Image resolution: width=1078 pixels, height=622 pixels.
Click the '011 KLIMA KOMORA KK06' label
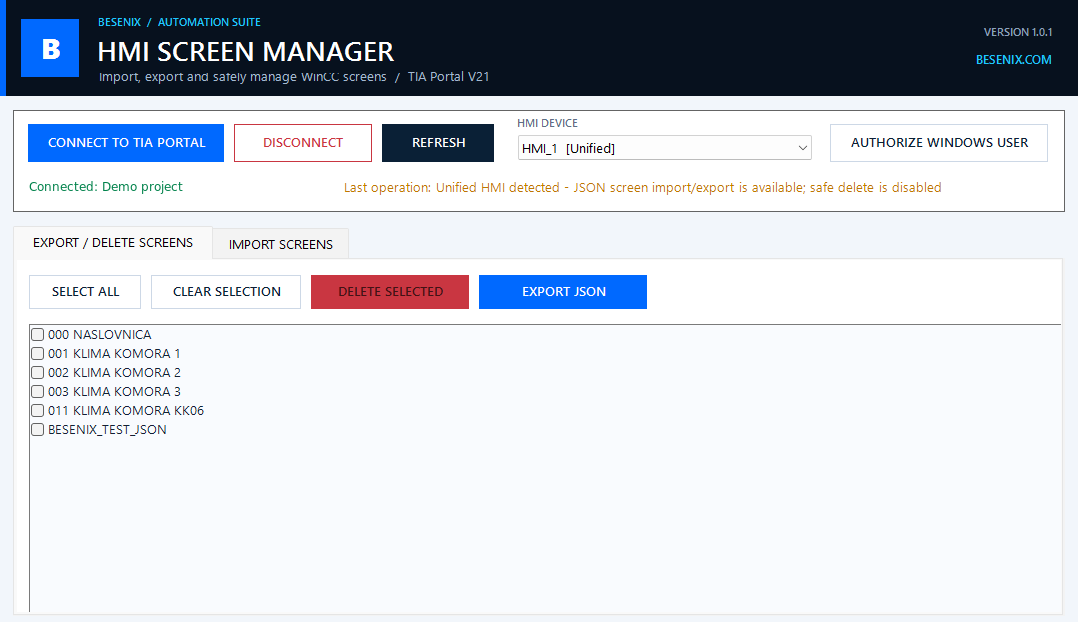(x=126, y=410)
